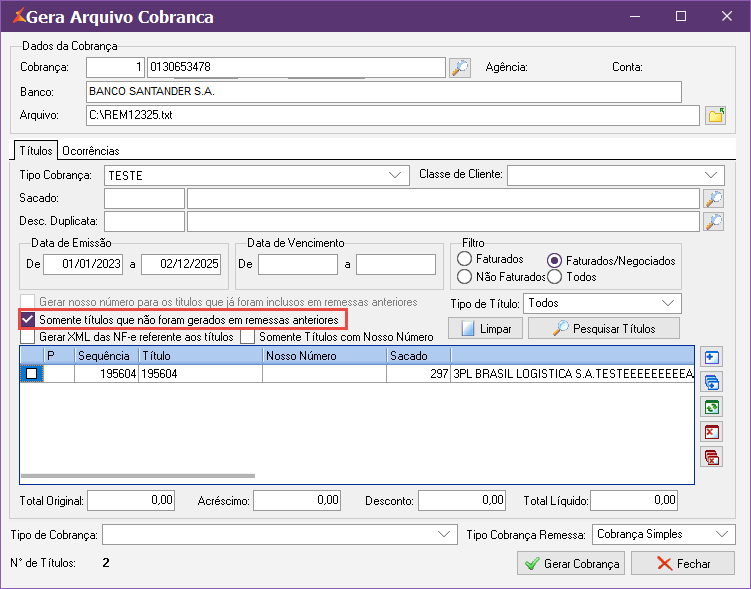Viewport: 751px width, 589px height.
Task: Click the Sacado column header
Action: pos(418,356)
